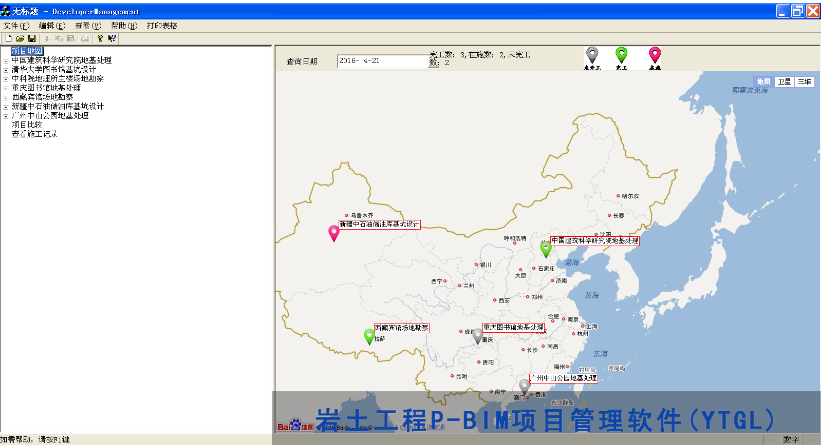The width and height of the screenshot is (822, 448).
Task: Click the context help arrow-question icon
Action: (x=112, y=38)
